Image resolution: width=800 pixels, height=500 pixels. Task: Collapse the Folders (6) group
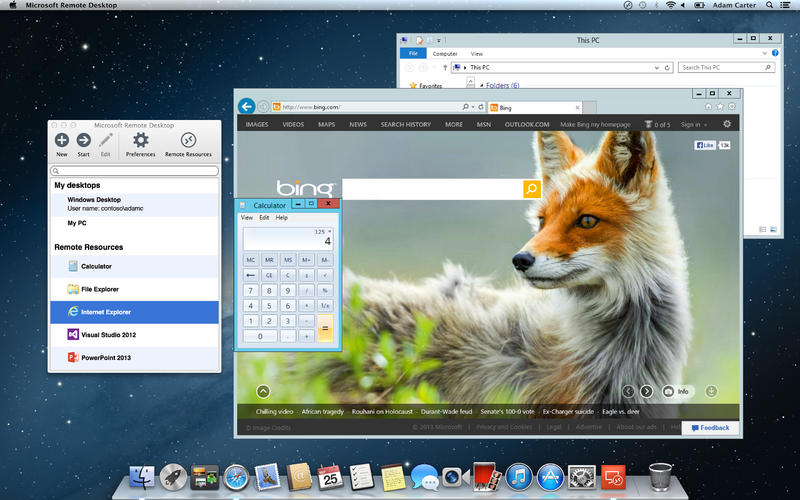pos(480,86)
